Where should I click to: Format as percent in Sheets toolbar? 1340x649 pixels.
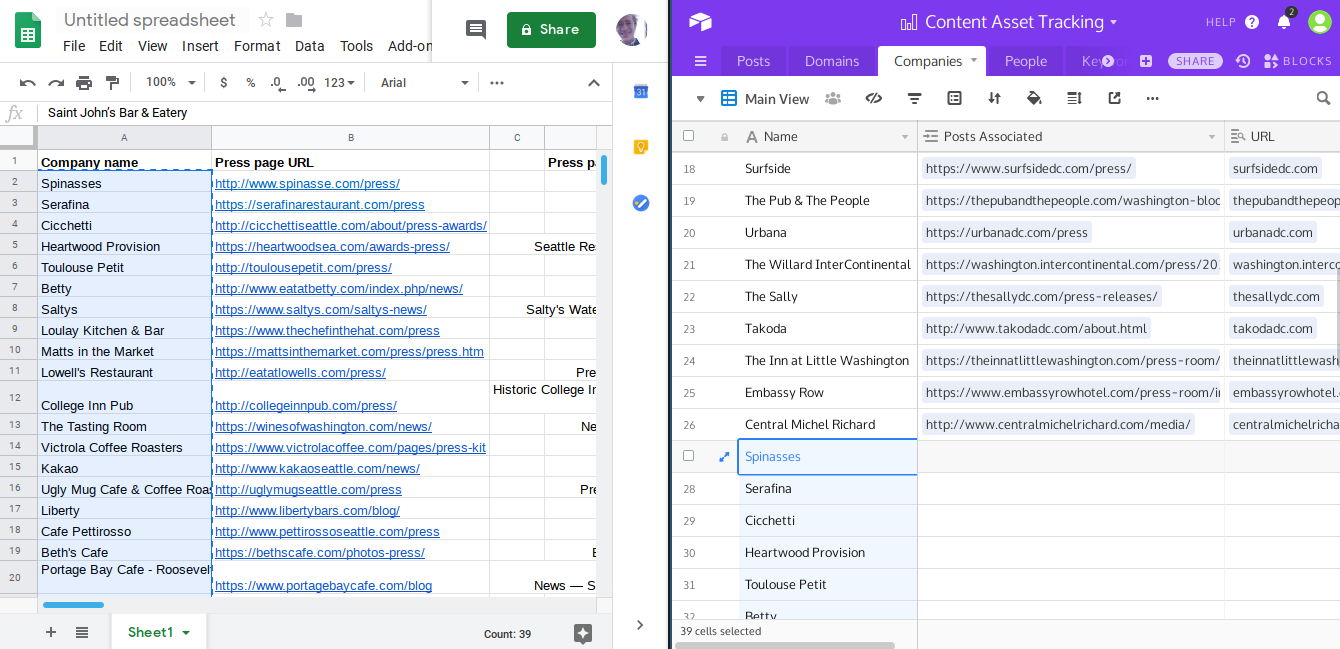point(250,83)
